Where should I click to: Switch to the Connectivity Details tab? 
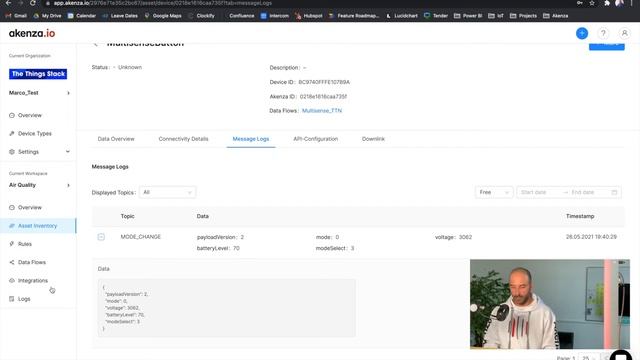tap(183, 139)
